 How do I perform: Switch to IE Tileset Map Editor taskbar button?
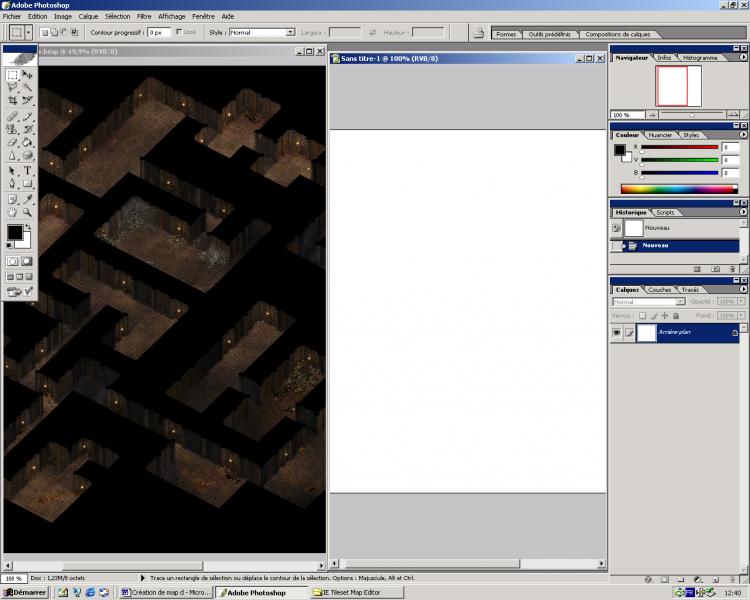coord(357,592)
